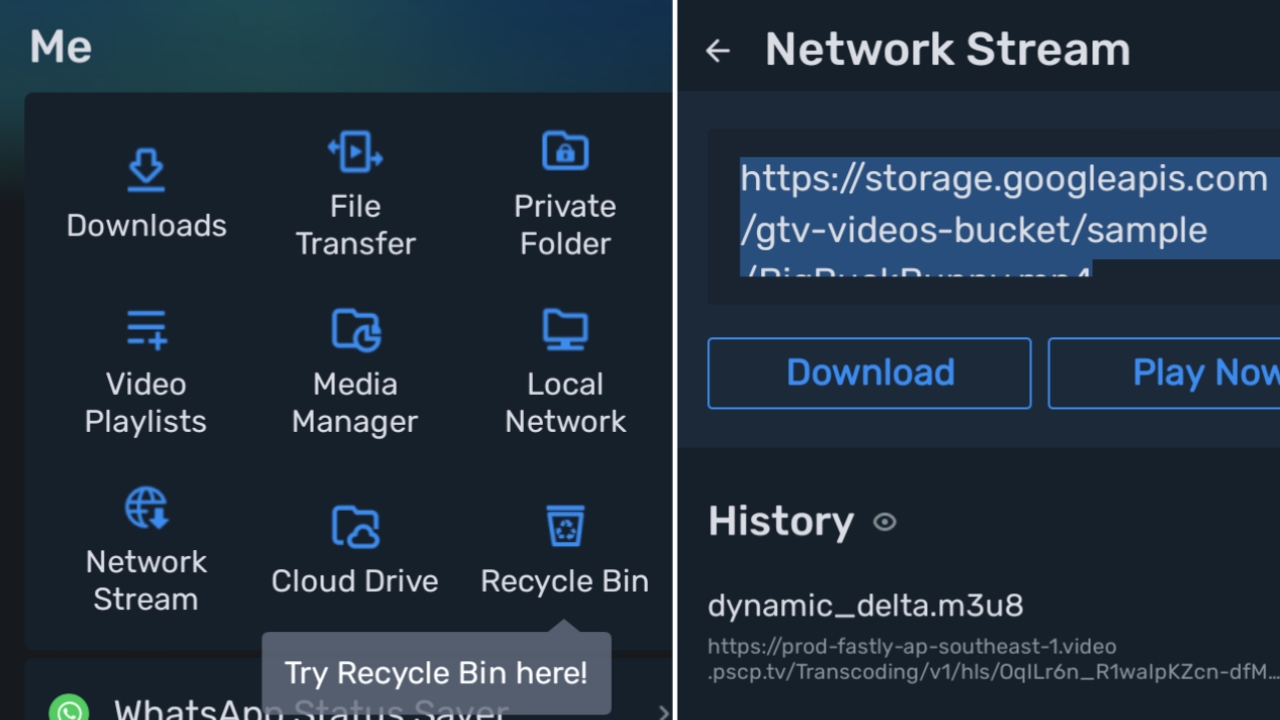The image size is (1280, 720).
Task: Go back using the arrow icon
Action: coord(718,51)
